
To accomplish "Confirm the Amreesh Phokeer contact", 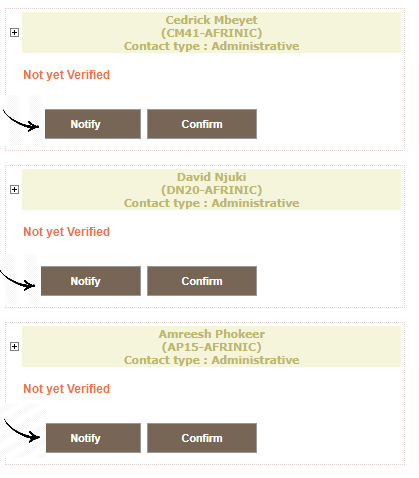I will (202, 438).
